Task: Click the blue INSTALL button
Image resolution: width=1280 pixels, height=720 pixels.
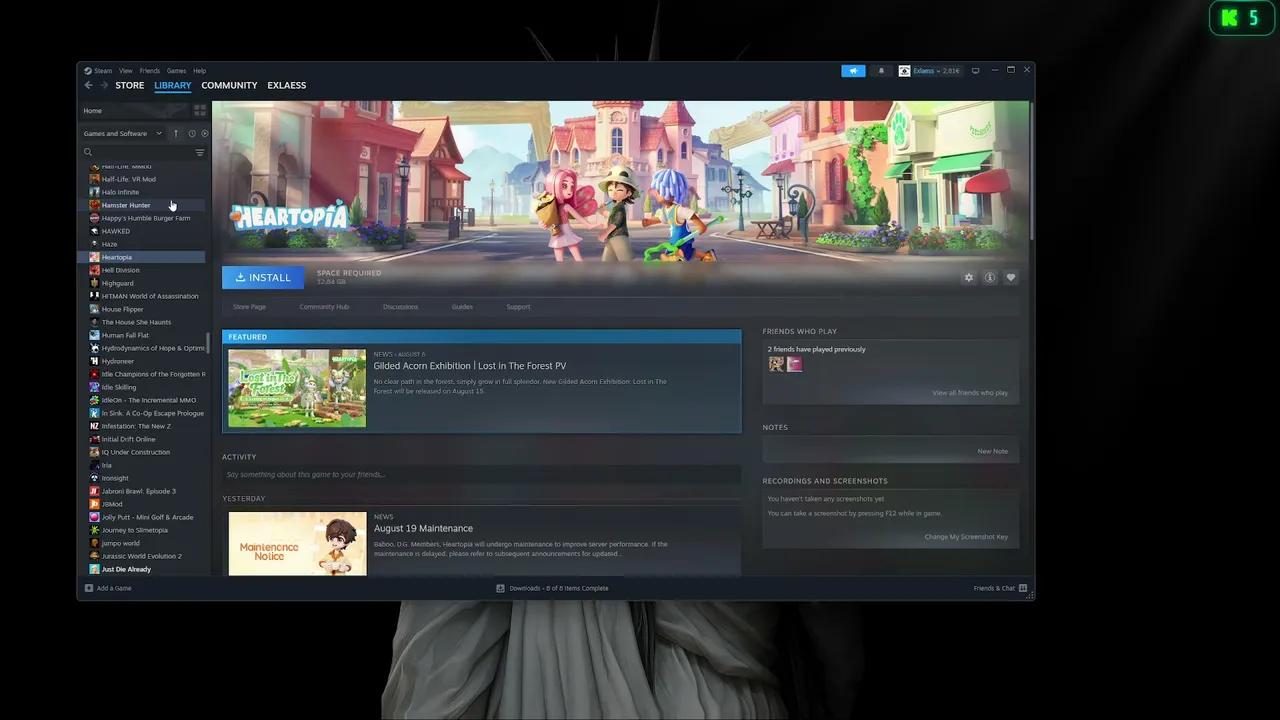Action: pos(263,277)
